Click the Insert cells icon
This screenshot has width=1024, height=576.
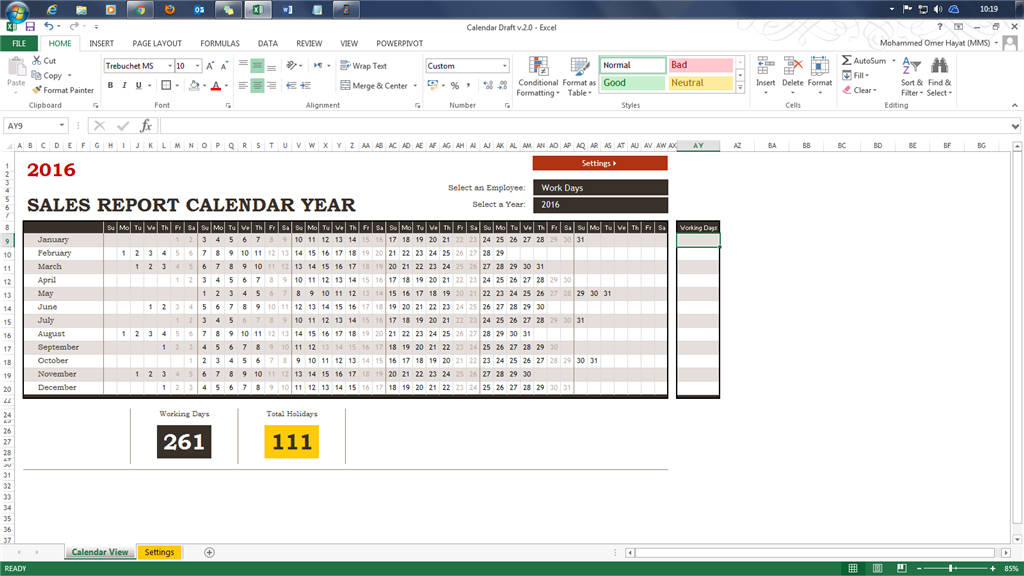click(x=765, y=67)
